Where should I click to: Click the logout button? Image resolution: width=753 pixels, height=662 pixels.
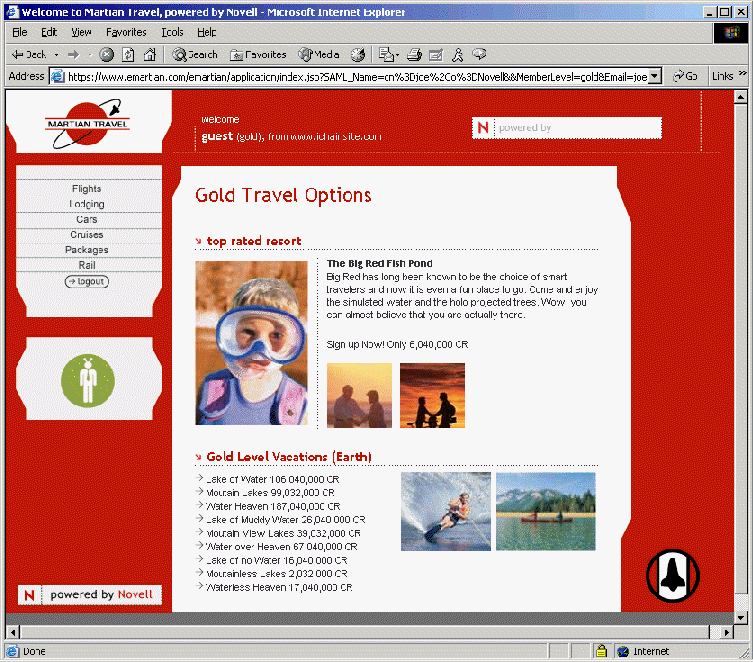[x=87, y=281]
